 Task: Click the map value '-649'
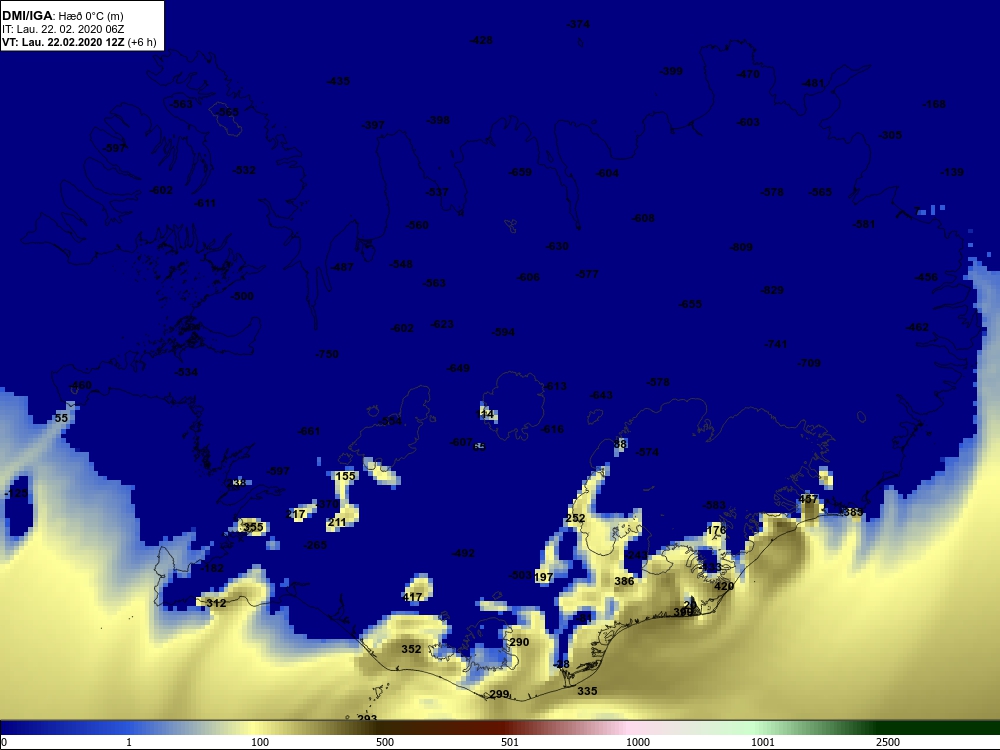pos(458,368)
